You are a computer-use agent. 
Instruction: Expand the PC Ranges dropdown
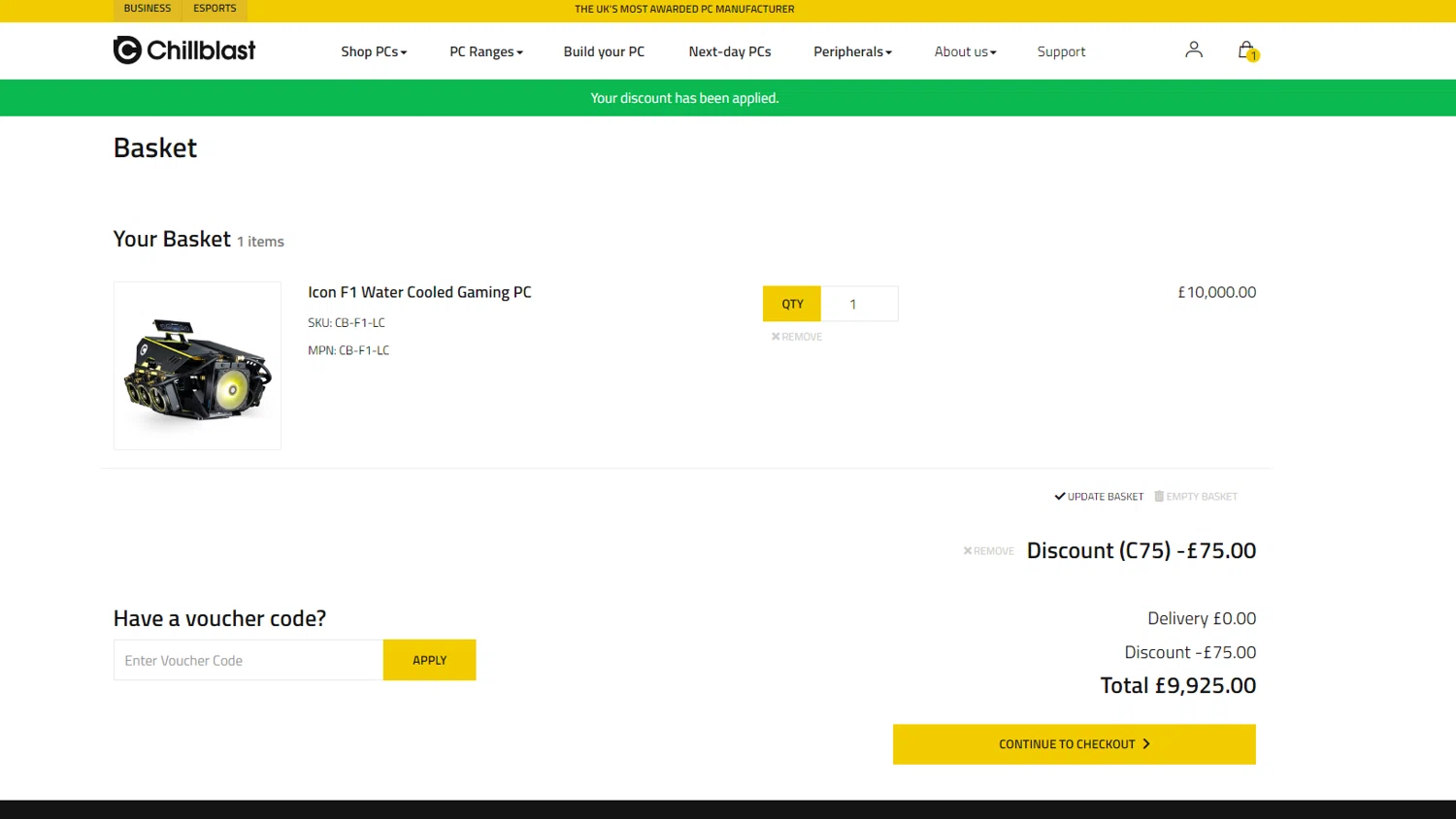pos(486,51)
